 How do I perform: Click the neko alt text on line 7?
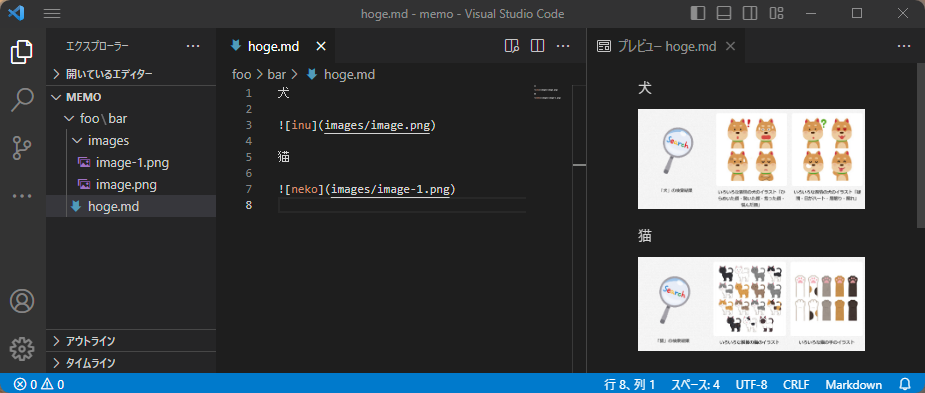coord(305,189)
